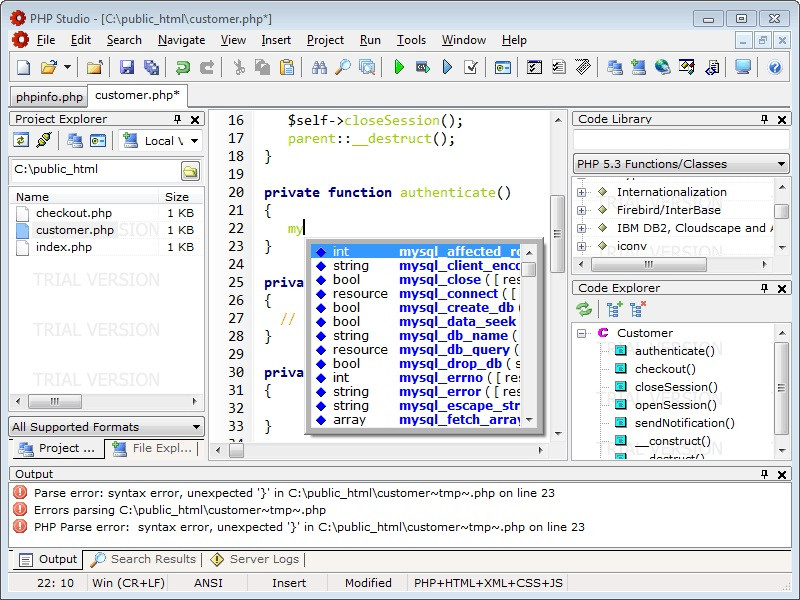The image size is (800, 600).
Task: Close the Code Library panel
Action: coord(782,119)
